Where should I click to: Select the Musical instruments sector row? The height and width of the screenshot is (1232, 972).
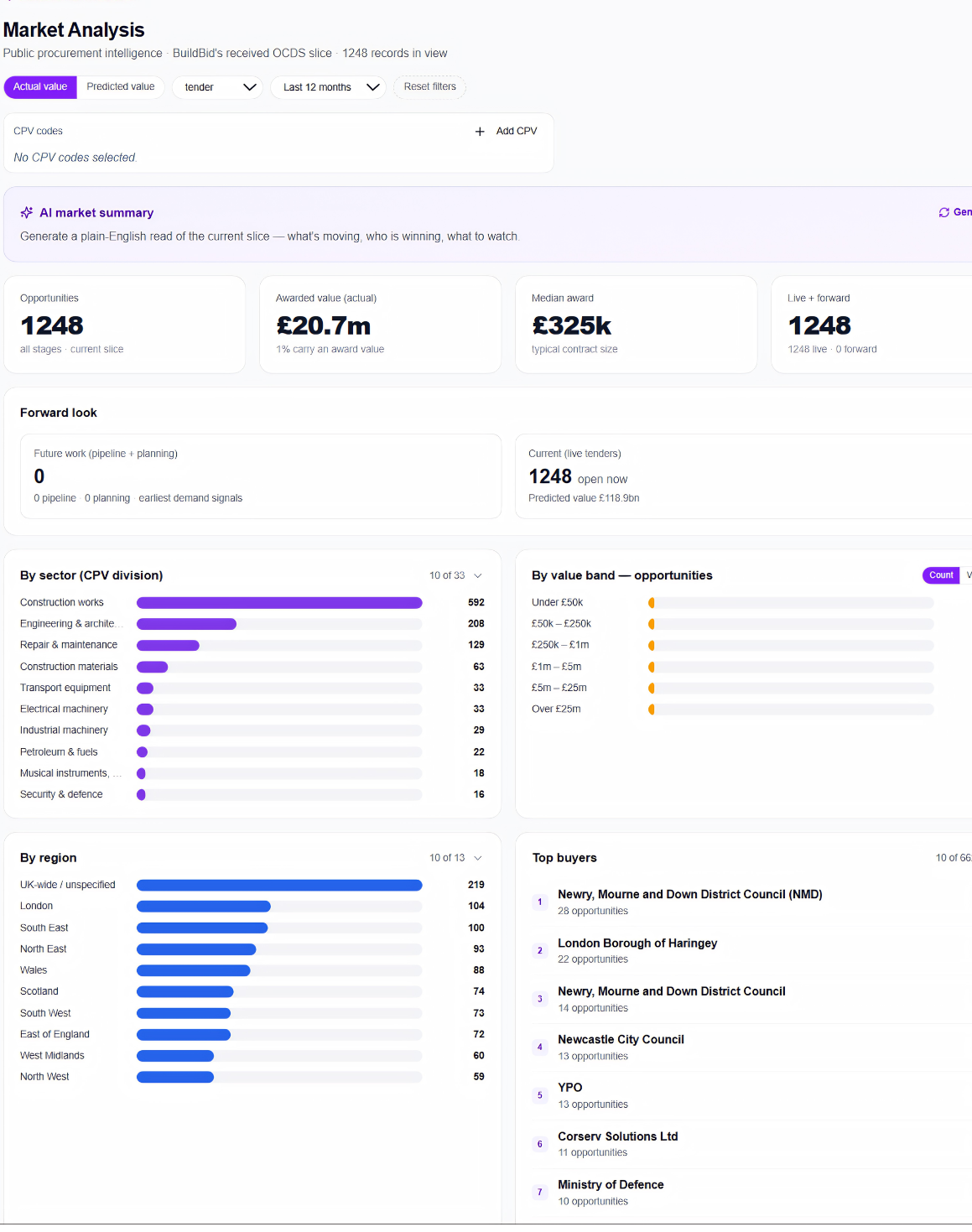click(252, 773)
